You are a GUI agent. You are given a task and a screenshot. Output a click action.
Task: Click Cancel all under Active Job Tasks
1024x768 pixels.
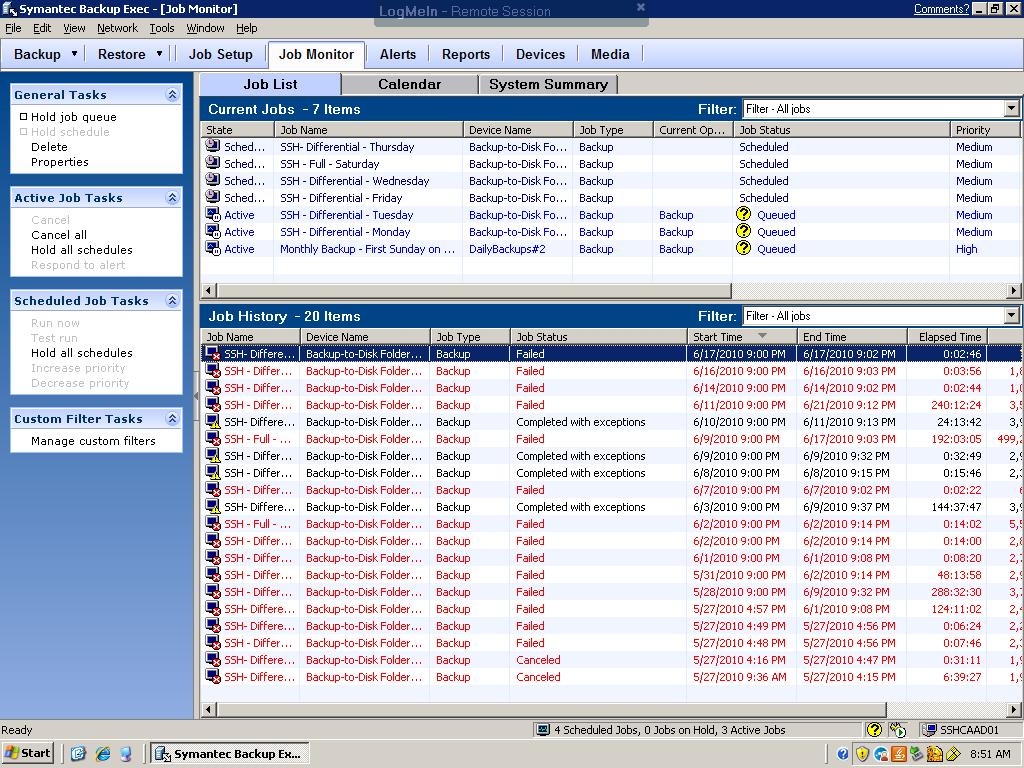click(x=59, y=235)
